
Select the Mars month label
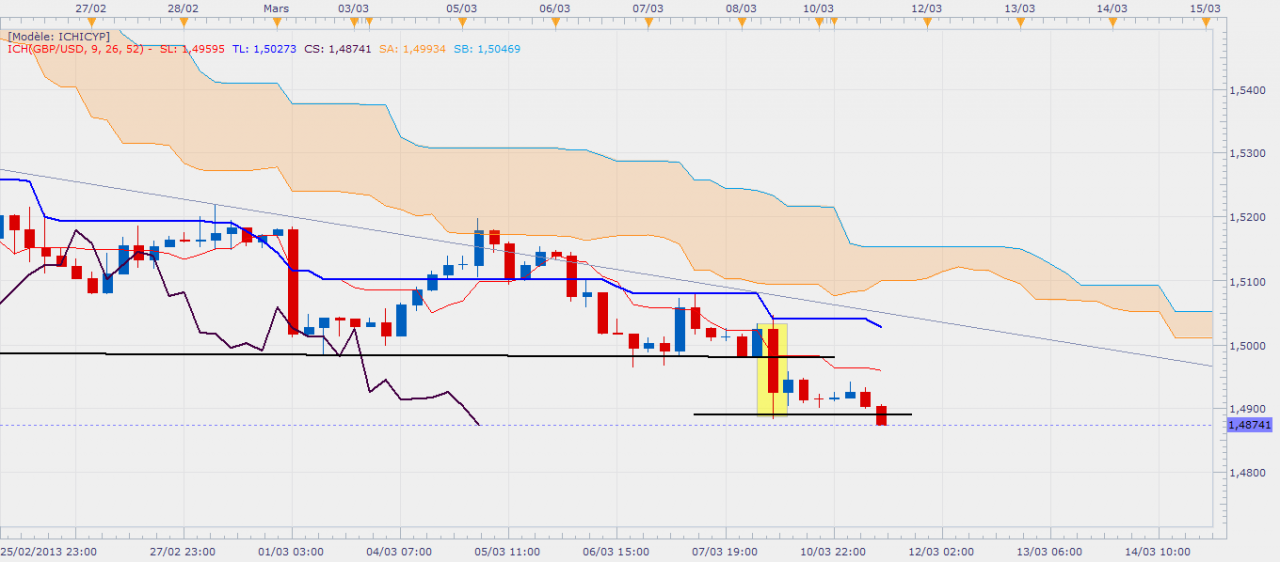click(275, 7)
